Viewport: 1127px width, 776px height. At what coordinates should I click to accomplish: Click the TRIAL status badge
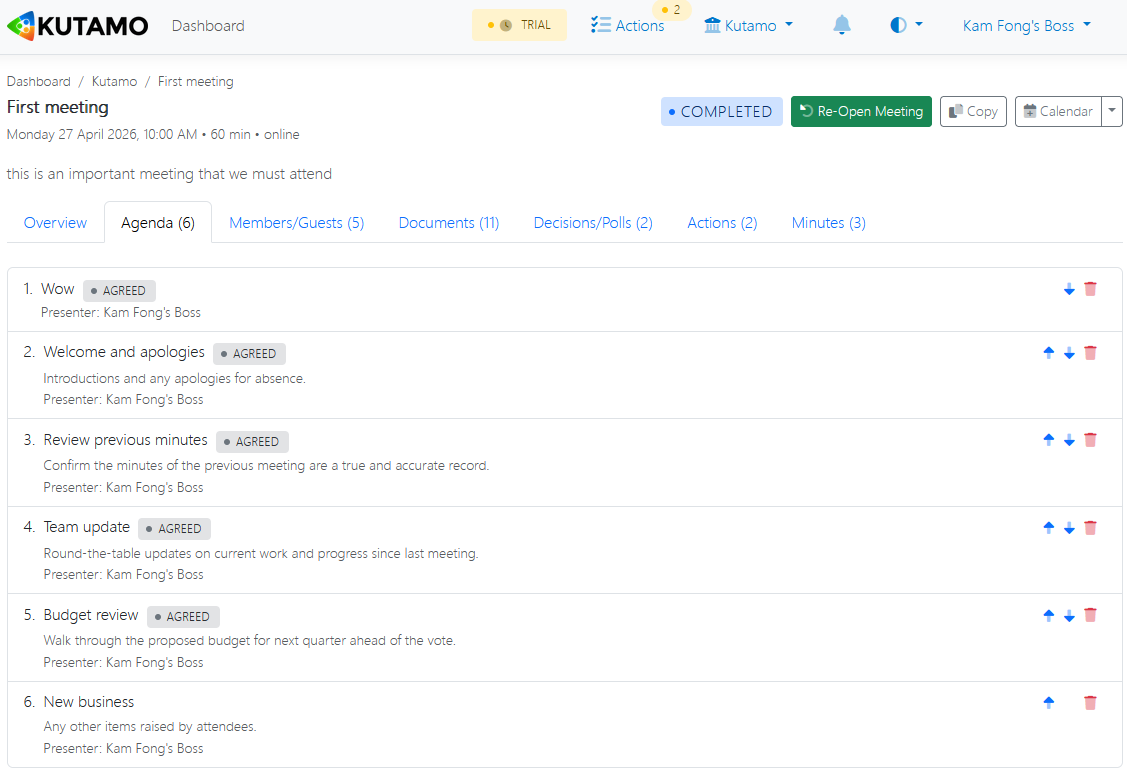519,25
